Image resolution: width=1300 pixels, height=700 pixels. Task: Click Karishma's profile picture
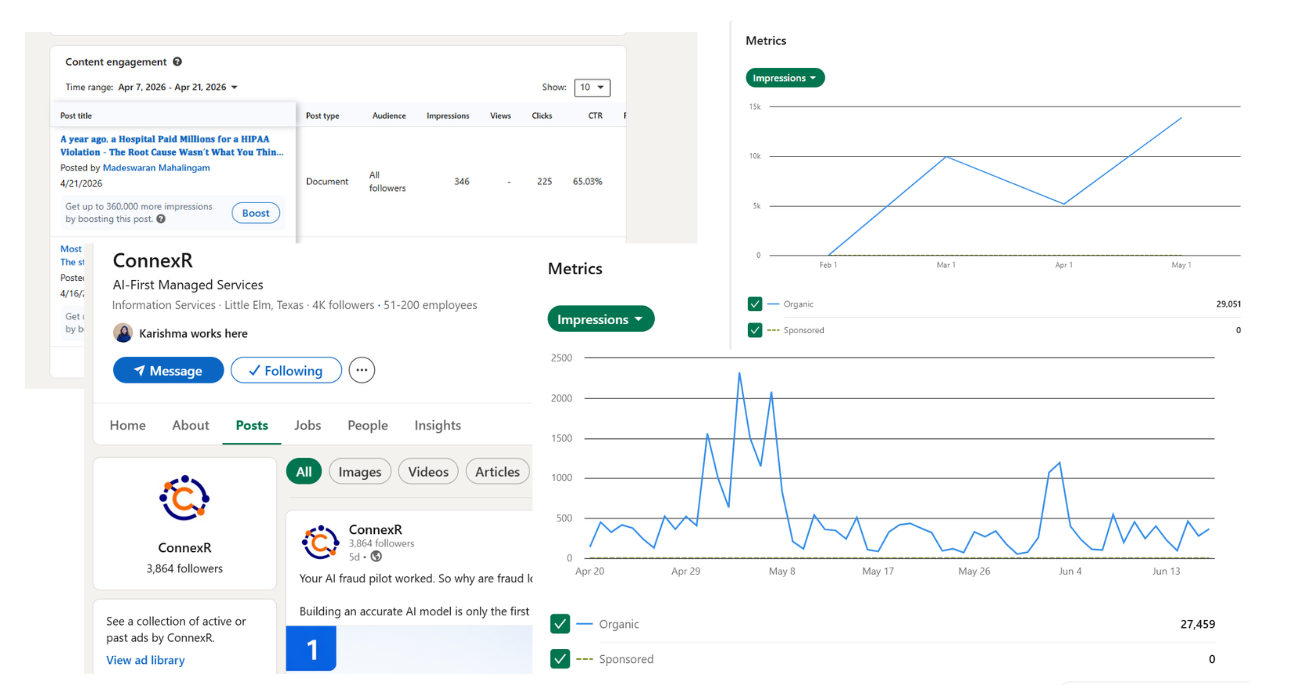click(123, 333)
